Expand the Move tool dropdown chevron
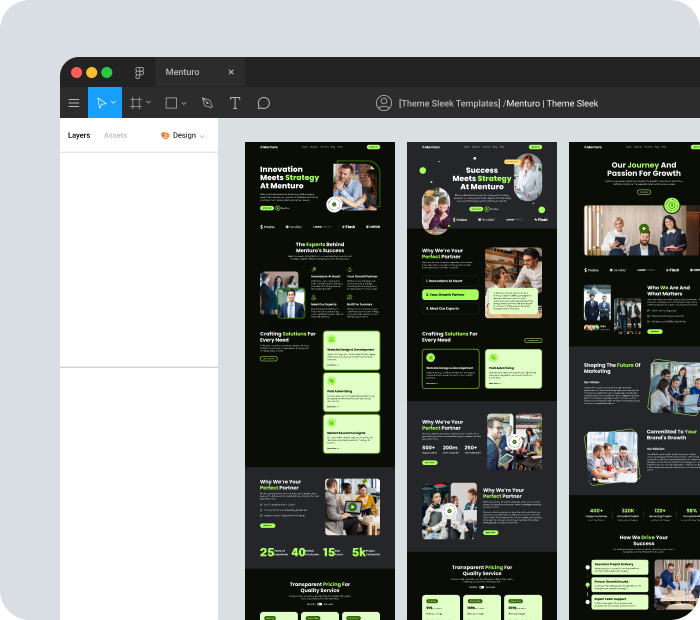Image resolution: width=700 pixels, height=620 pixels. coord(113,103)
